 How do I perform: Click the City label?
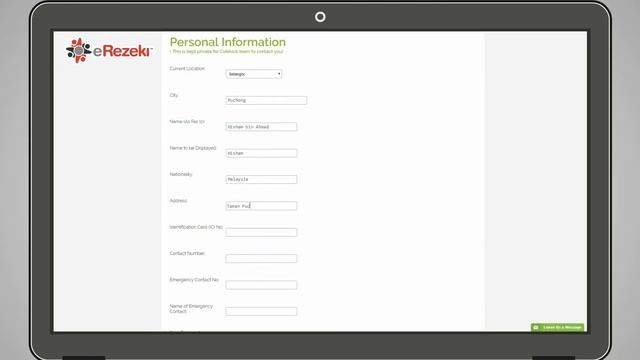[174, 95]
